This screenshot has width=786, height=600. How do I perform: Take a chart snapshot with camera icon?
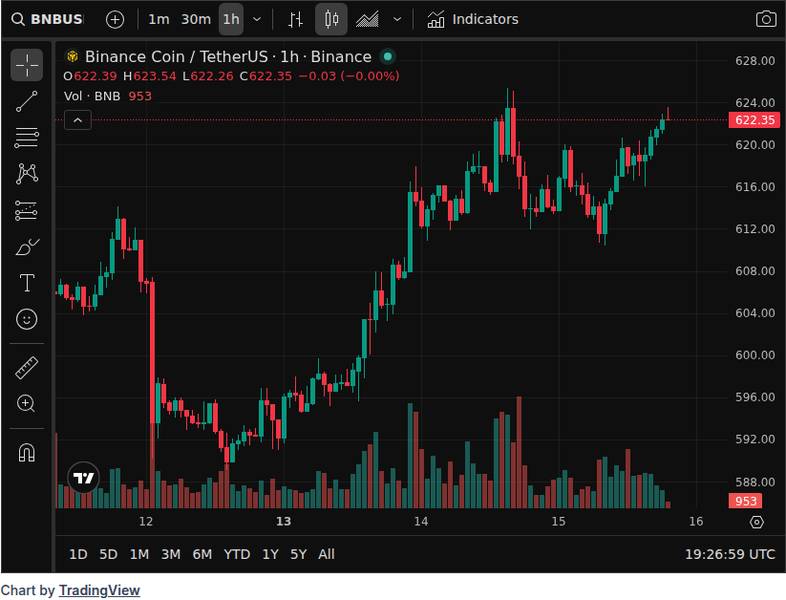[x=766, y=20]
